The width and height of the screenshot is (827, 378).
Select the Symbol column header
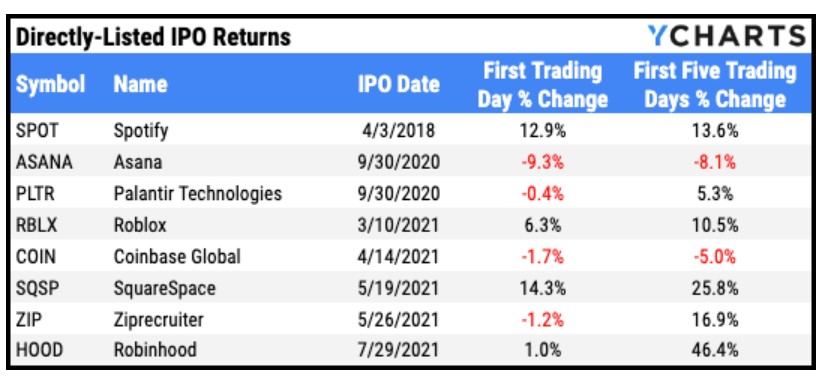[51, 84]
